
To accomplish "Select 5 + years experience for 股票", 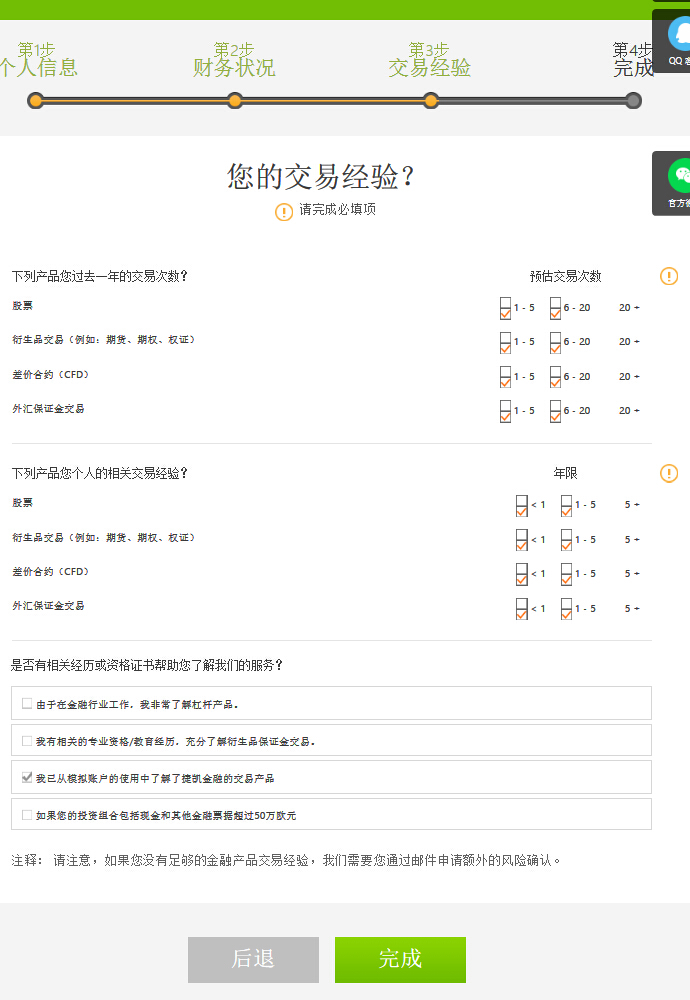I will tap(632, 505).
